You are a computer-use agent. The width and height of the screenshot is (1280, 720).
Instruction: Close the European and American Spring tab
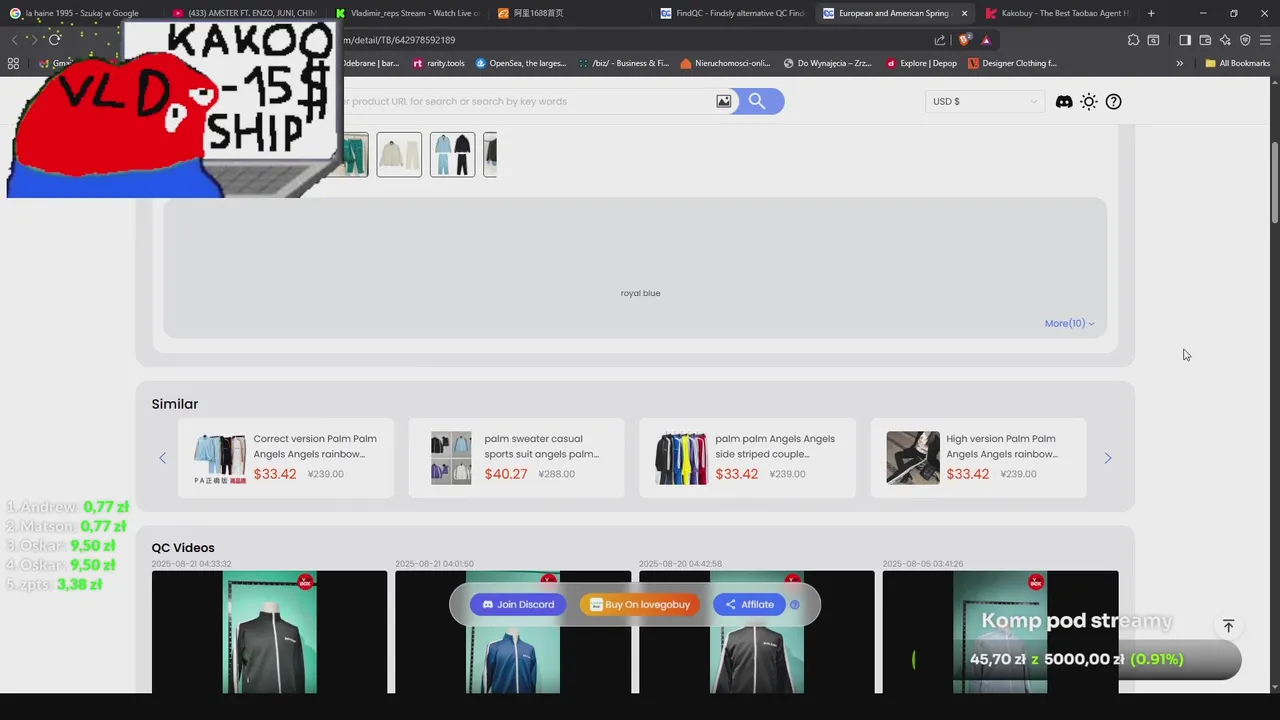click(964, 13)
